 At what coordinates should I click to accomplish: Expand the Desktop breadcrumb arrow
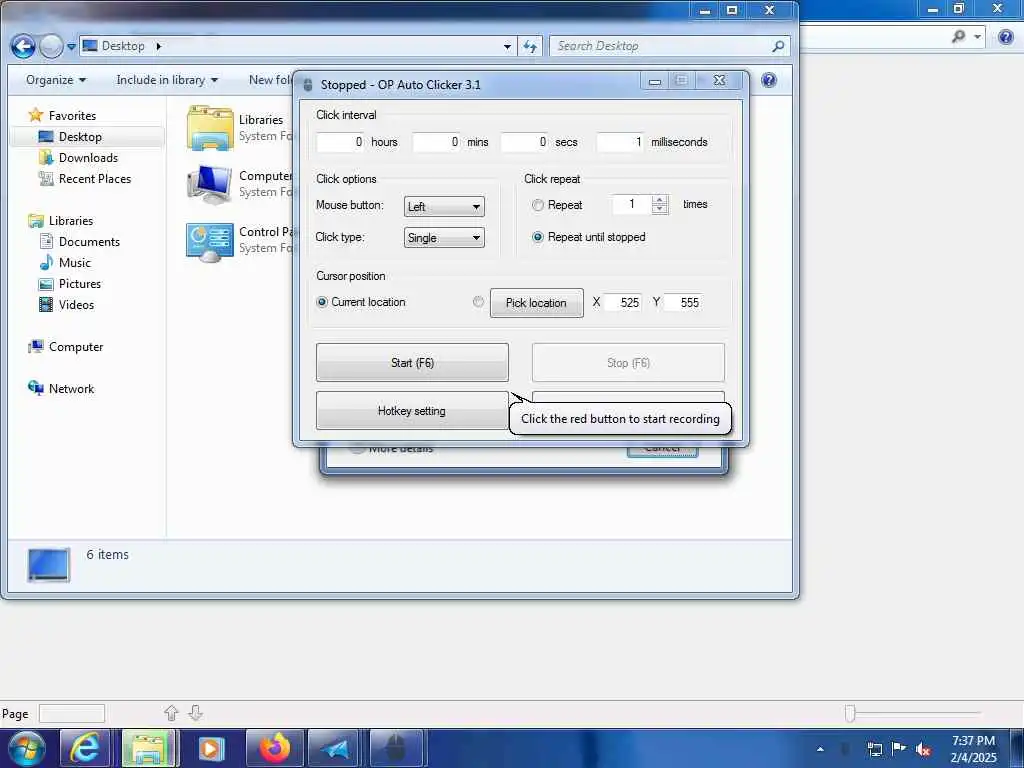pyautogui.click(x=158, y=46)
